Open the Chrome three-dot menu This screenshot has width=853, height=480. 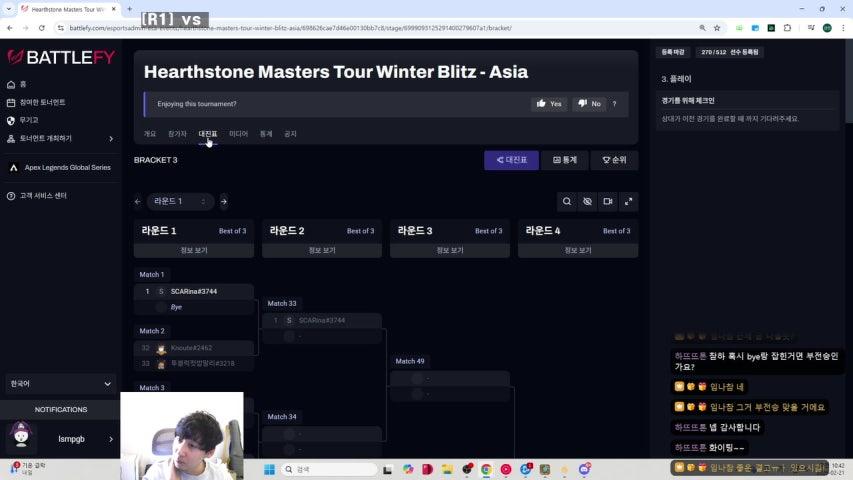tap(843, 28)
